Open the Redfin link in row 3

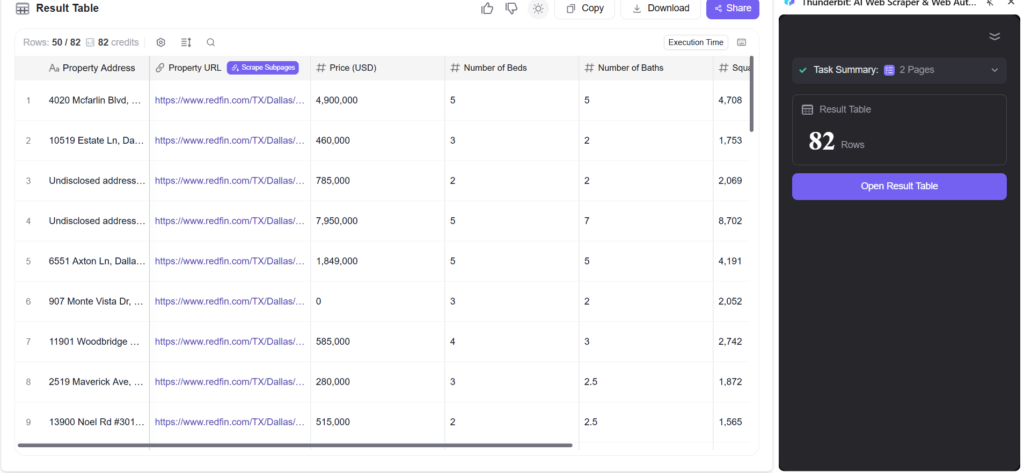tap(230, 181)
